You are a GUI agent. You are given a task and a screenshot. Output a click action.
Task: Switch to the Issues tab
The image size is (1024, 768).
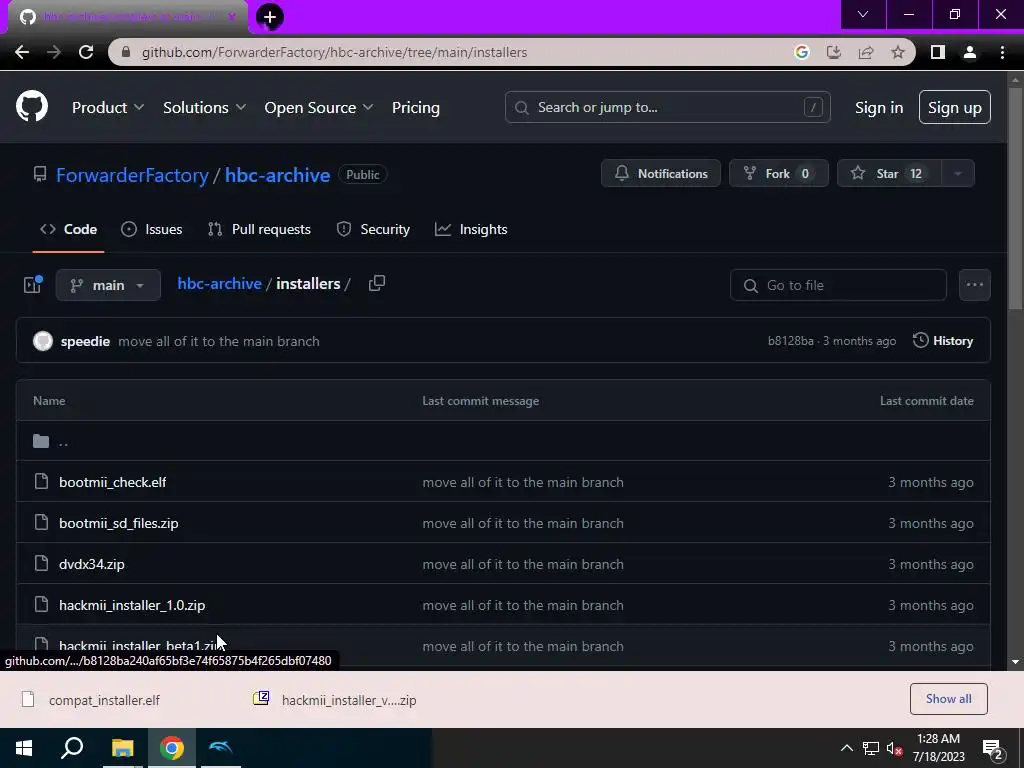pyautogui.click(x=152, y=229)
